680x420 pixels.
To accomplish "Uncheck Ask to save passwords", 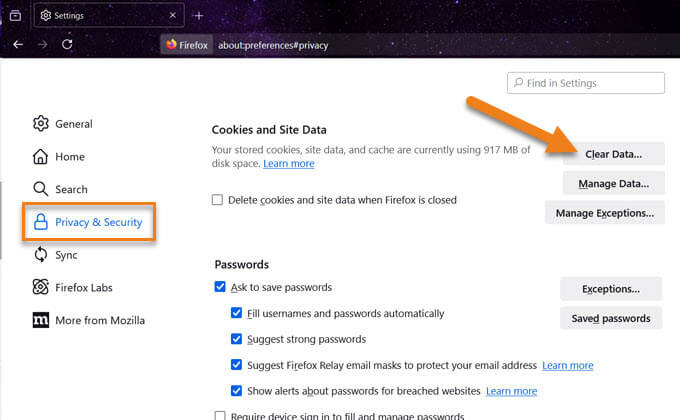I will coord(220,287).
